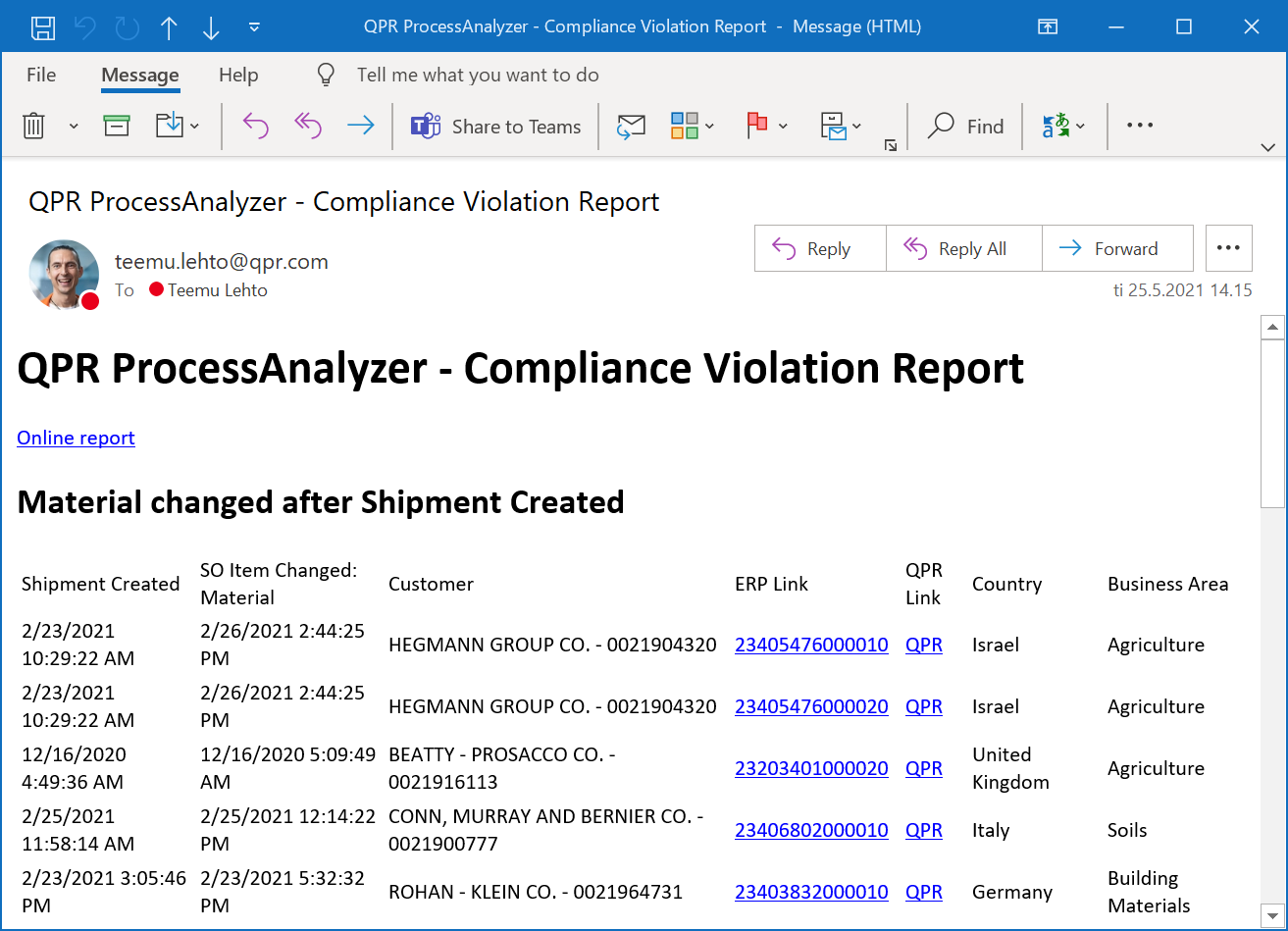Expand the ribbon with the chevron
The height and width of the screenshot is (931, 1288).
point(1267,147)
